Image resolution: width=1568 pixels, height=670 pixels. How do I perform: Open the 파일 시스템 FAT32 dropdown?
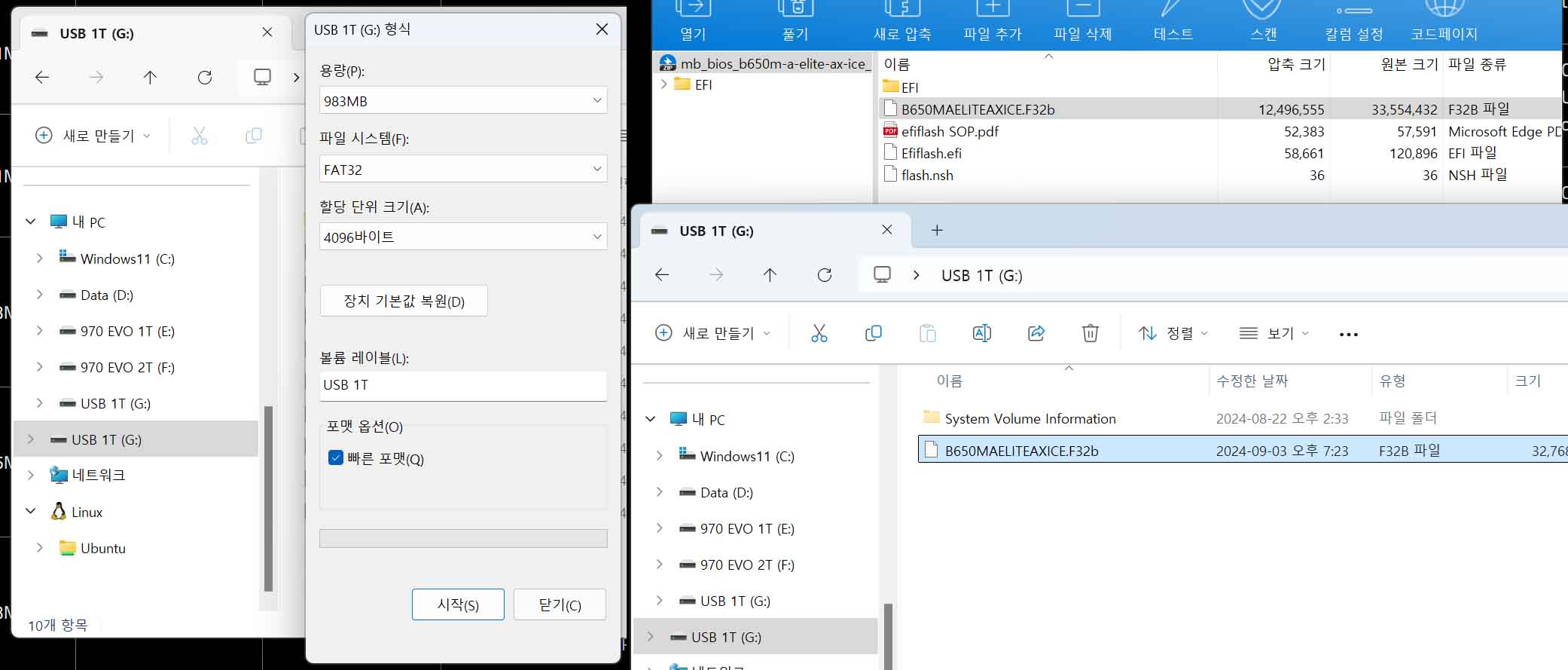[x=463, y=169]
